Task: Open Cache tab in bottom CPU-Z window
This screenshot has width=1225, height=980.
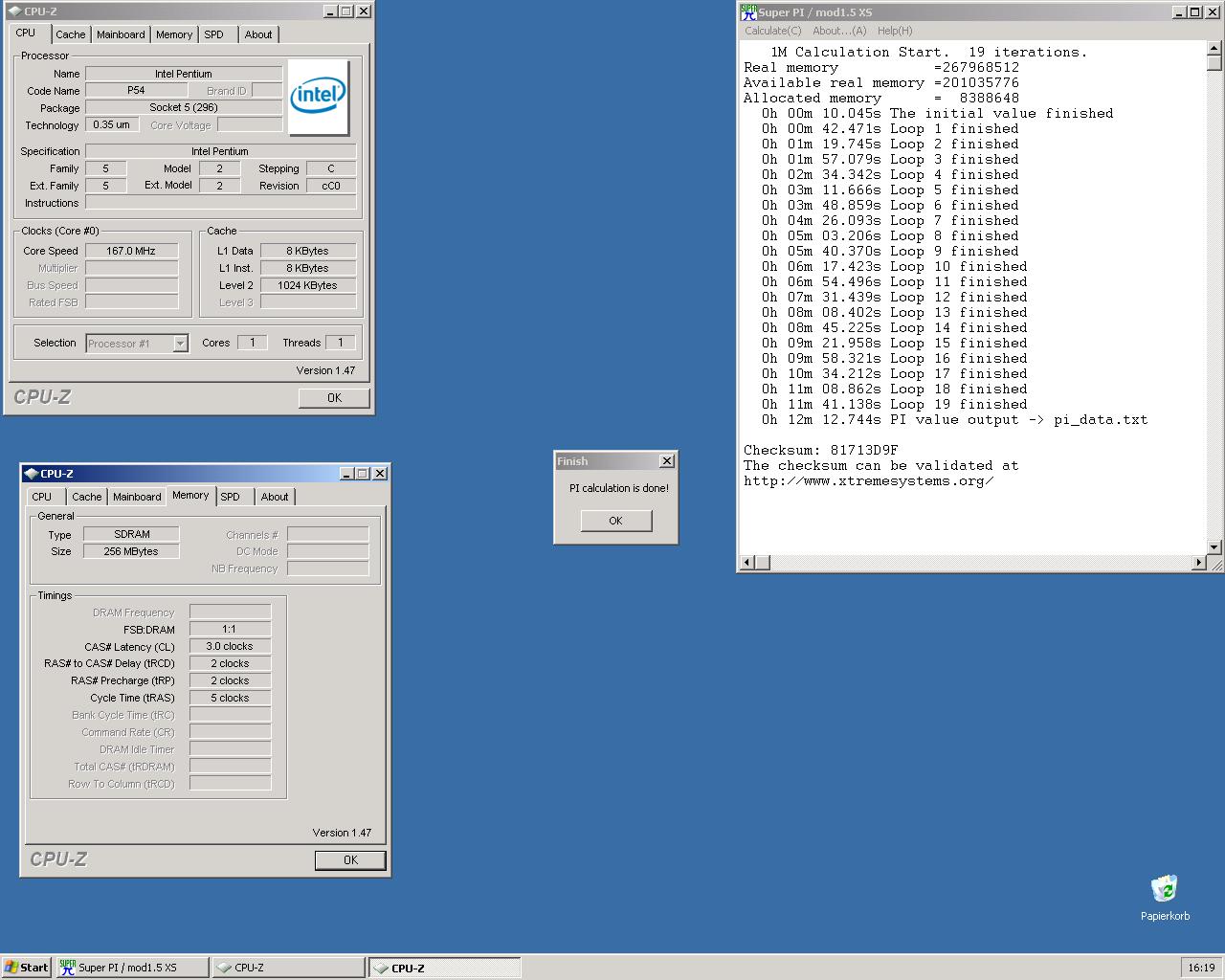Action: point(86,497)
